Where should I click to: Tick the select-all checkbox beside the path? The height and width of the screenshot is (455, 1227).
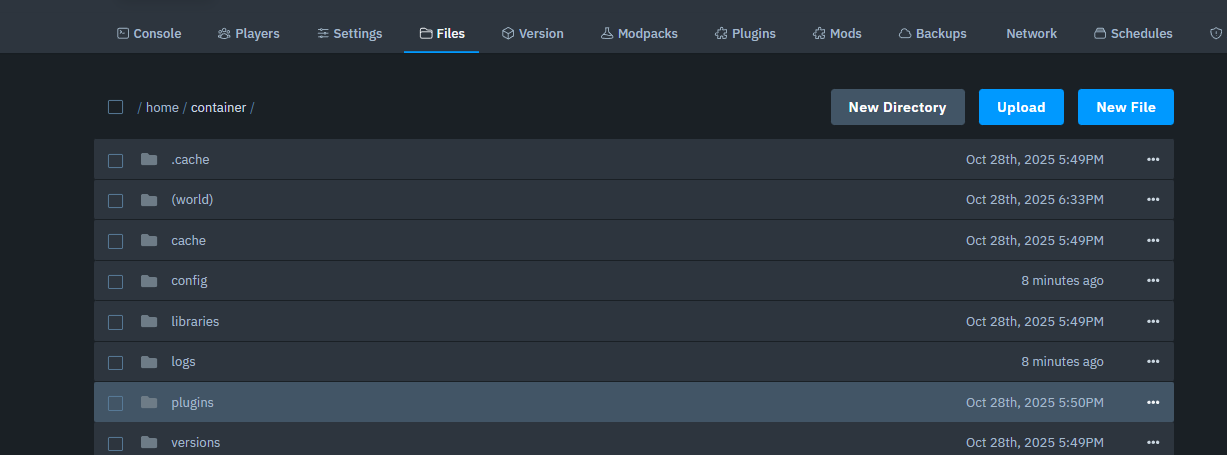[x=116, y=107]
